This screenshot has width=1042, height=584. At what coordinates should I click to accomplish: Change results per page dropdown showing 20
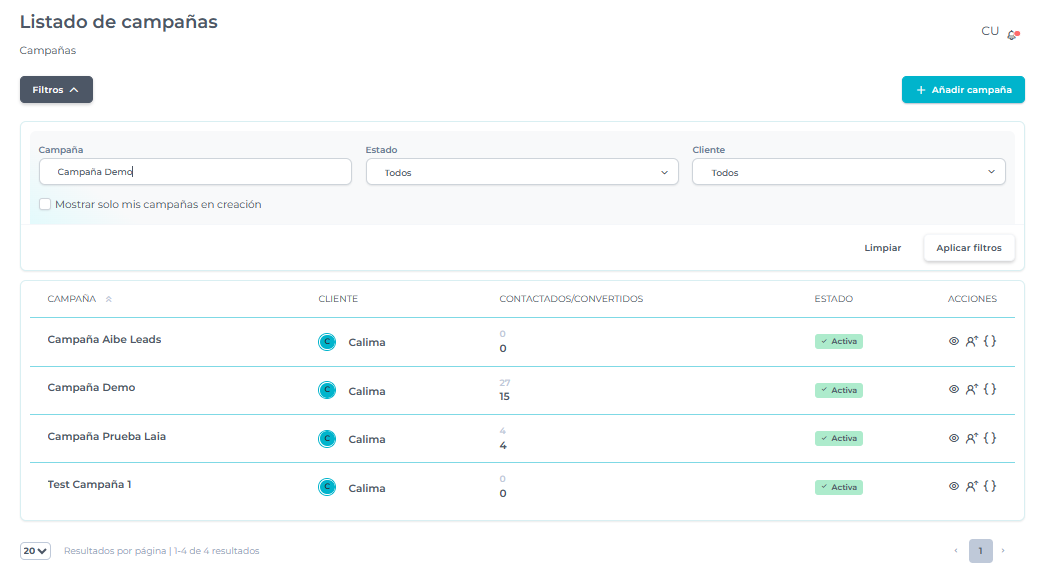tap(35, 551)
